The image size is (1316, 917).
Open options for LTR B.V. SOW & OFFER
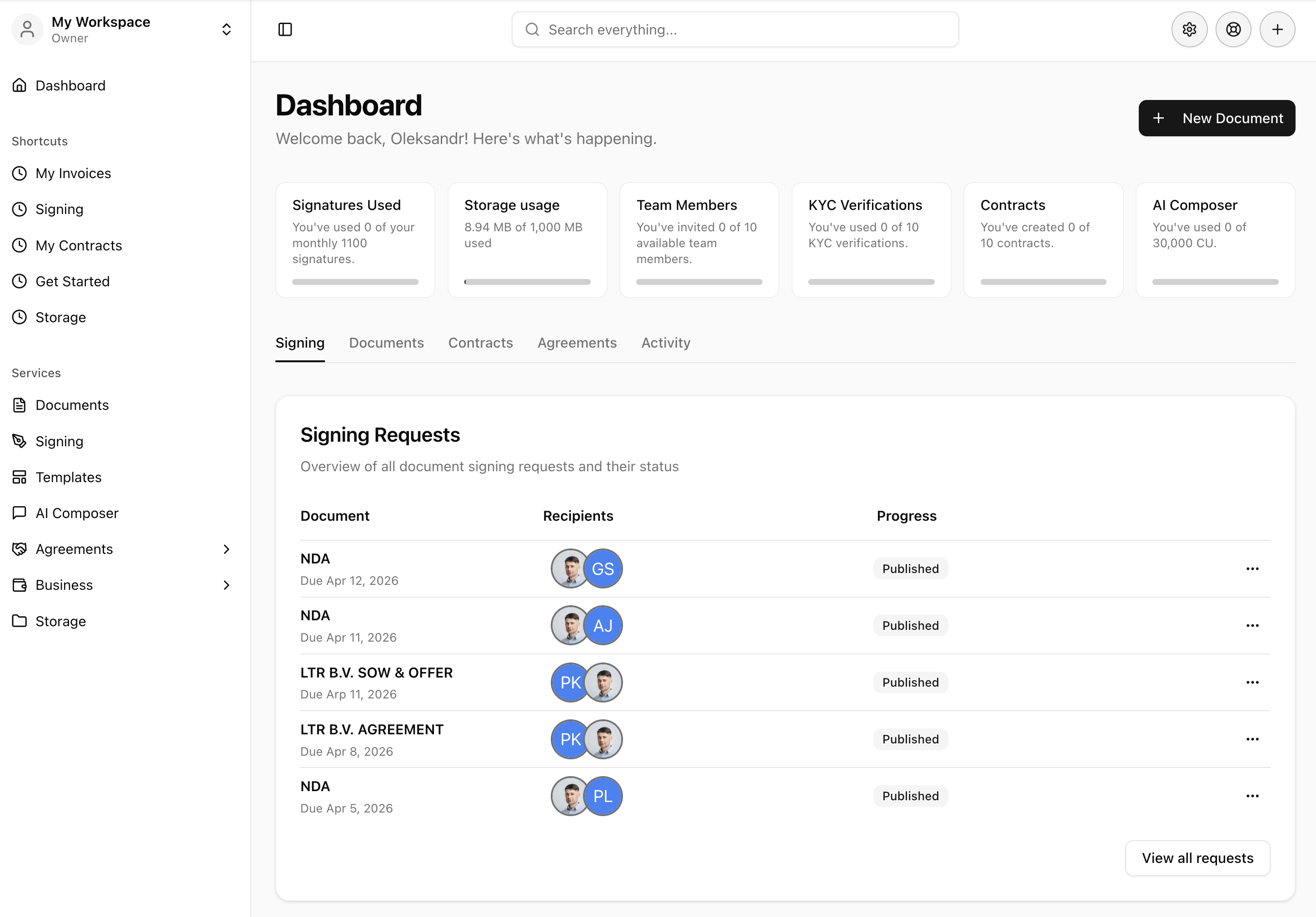pyautogui.click(x=1252, y=682)
